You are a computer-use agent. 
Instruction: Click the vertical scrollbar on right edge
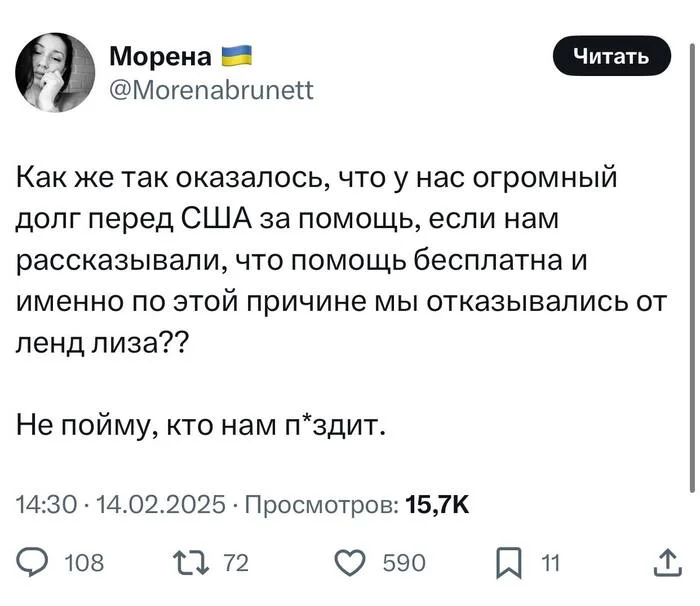tap(692, 268)
